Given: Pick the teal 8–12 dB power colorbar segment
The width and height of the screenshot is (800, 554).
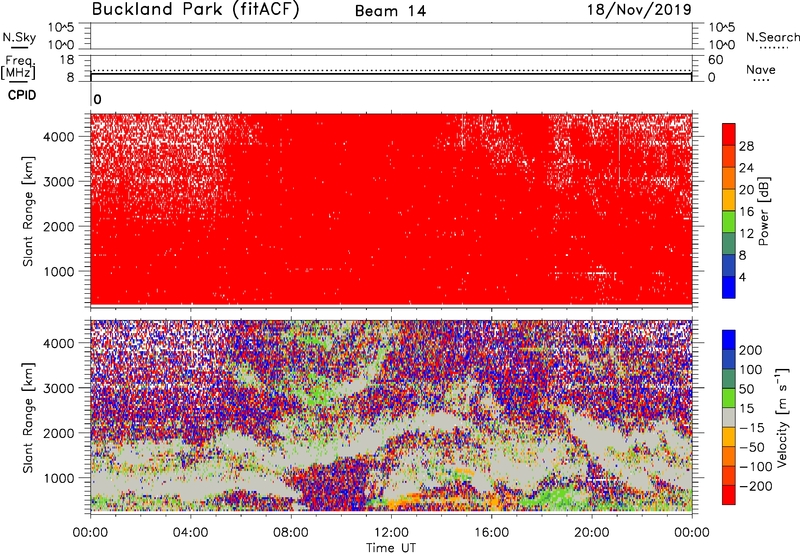Looking at the screenshot, I should coord(729,244).
